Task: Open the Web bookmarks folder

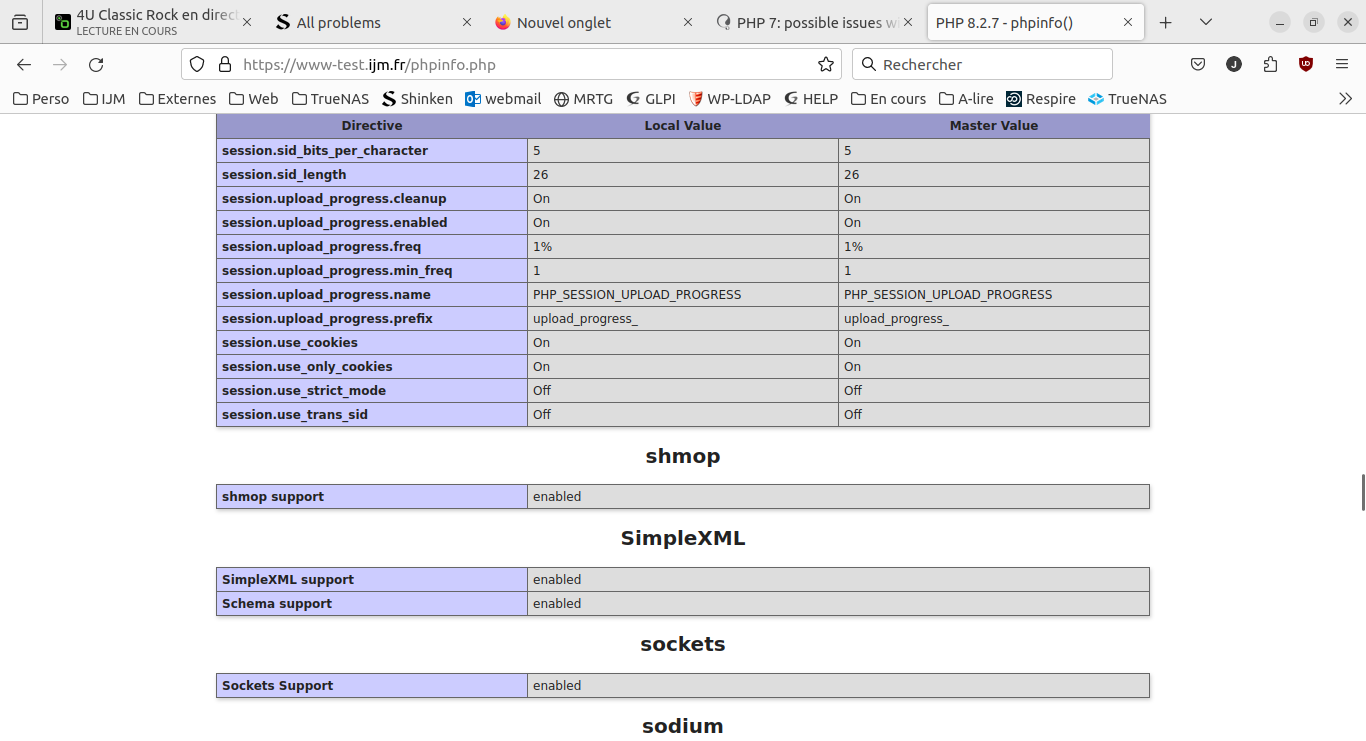Action: point(254,99)
